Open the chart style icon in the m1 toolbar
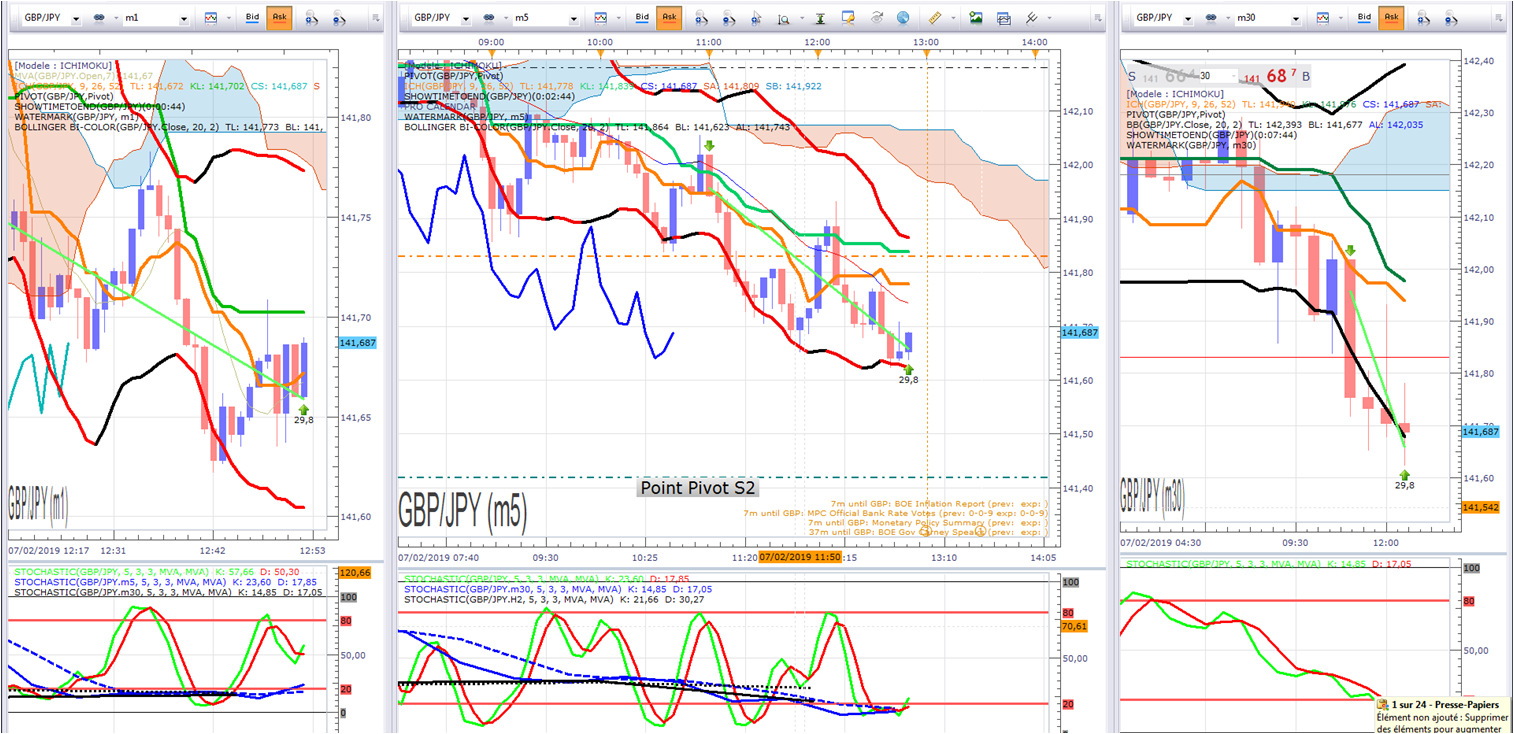The width and height of the screenshot is (1514, 734). (211, 18)
